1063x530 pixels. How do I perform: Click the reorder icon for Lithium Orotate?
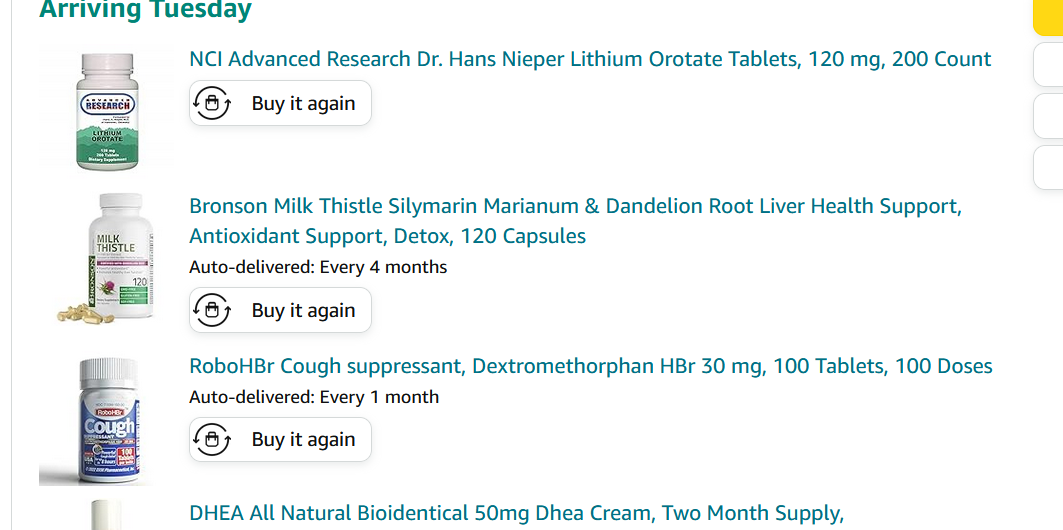pyautogui.click(x=212, y=103)
